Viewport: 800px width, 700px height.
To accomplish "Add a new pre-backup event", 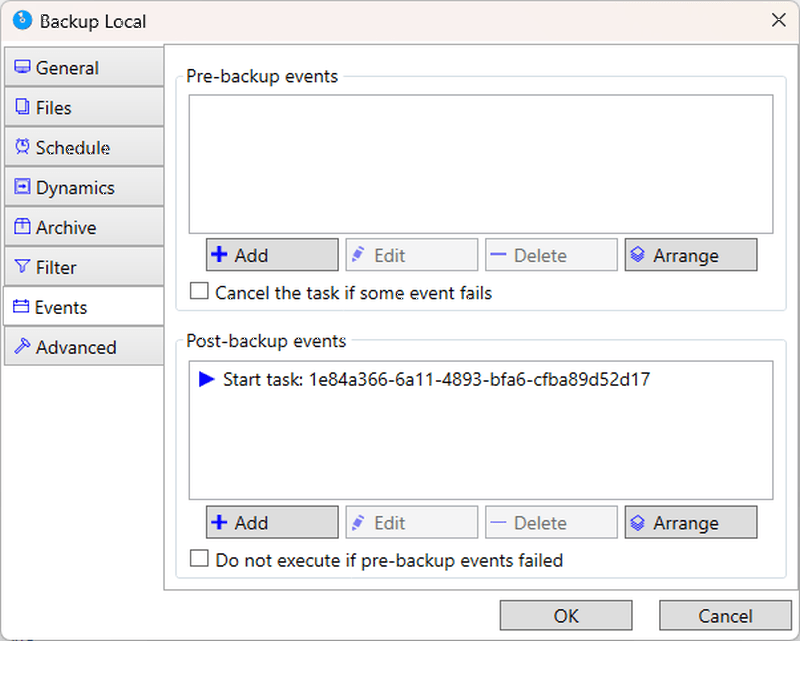I will coord(272,255).
